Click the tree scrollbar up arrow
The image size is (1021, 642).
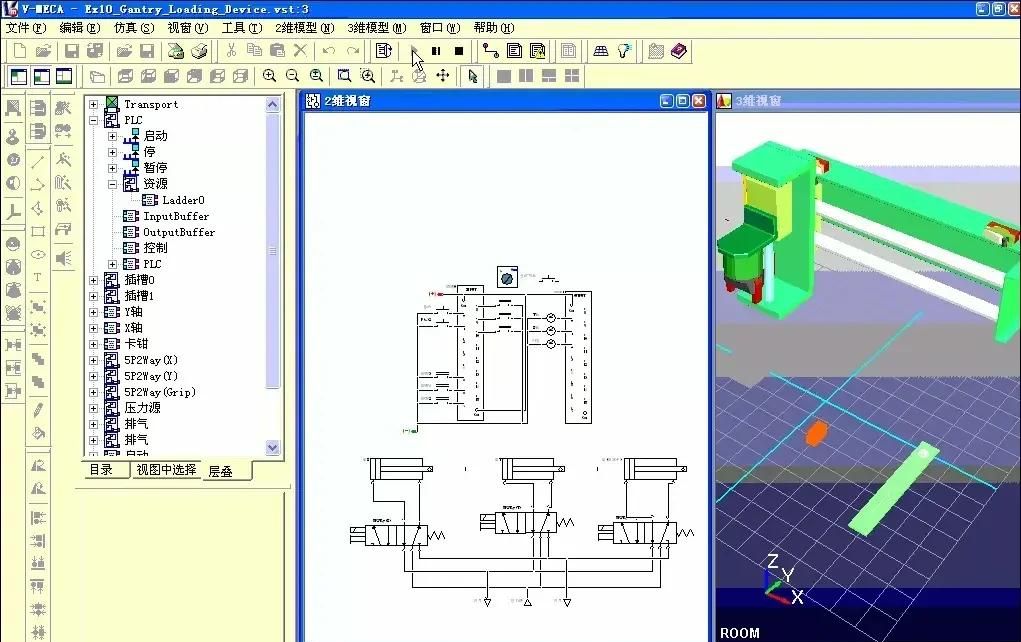pyautogui.click(x=273, y=104)
